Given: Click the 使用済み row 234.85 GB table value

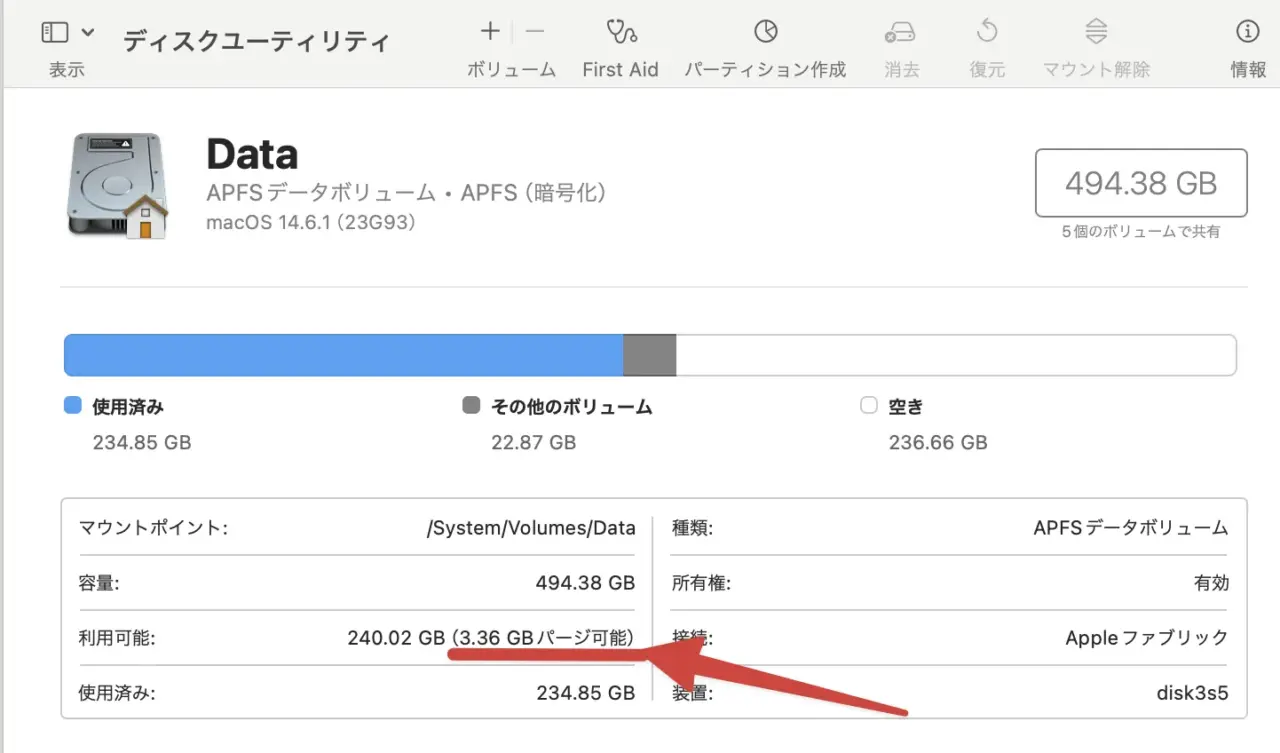Looking at the screenshot, I should [586, 692].
